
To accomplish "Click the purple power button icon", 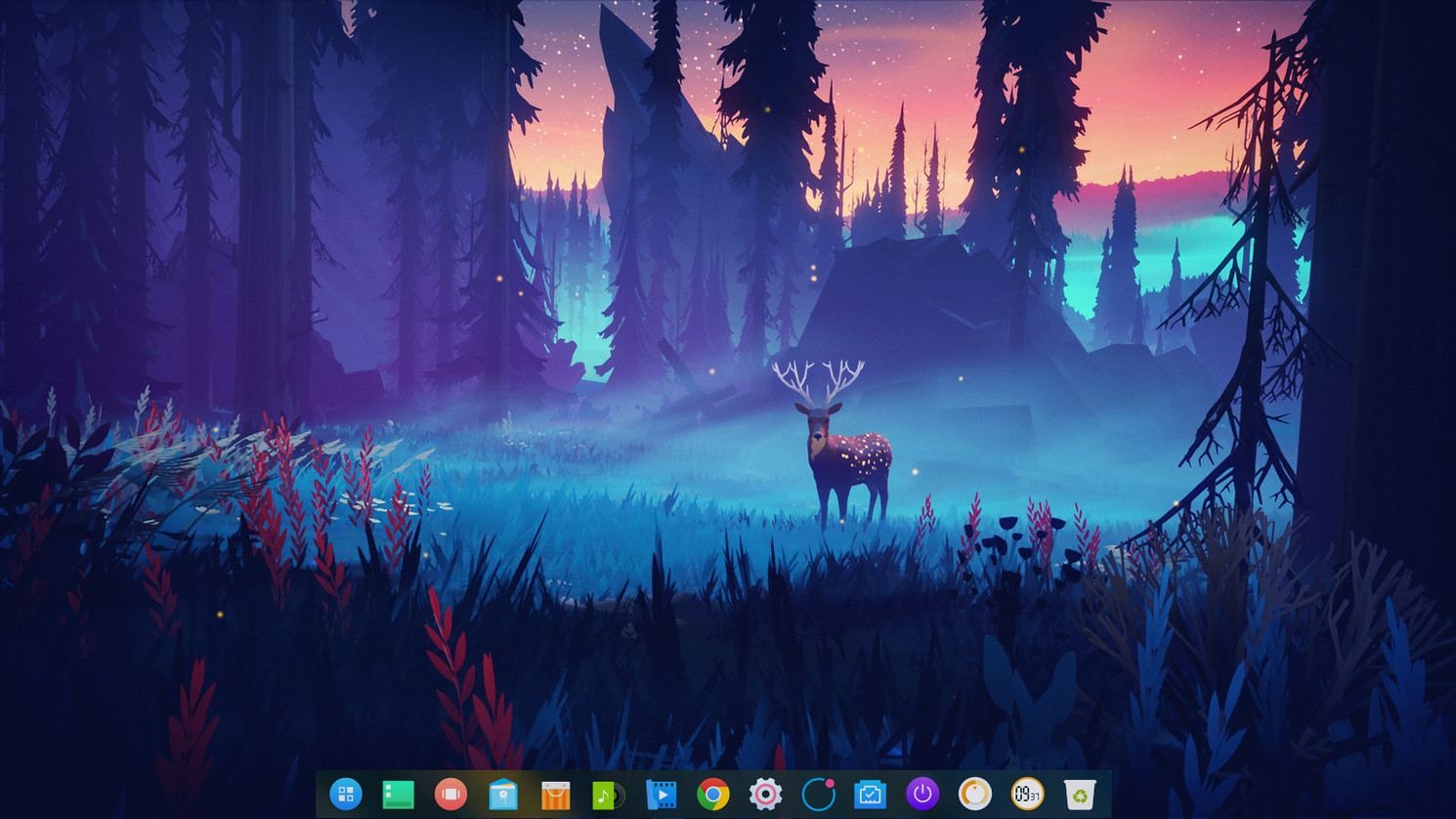I will click(x=922, y=795).
